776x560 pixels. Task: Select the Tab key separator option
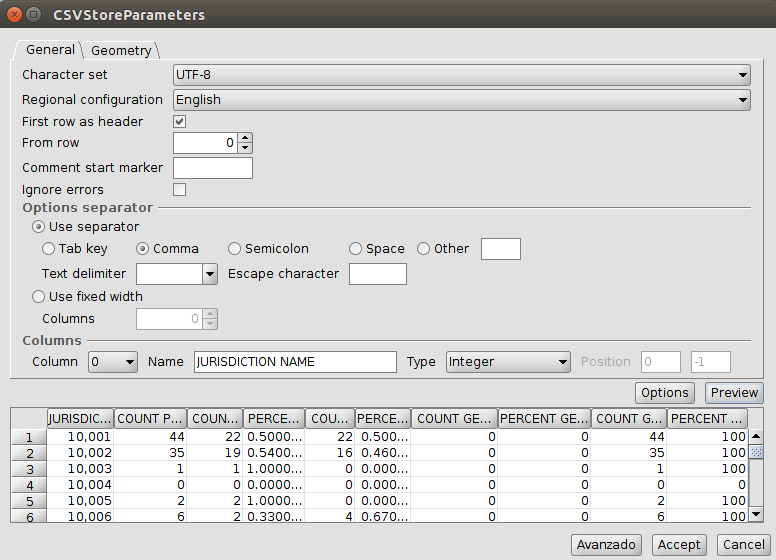[49, 249]
